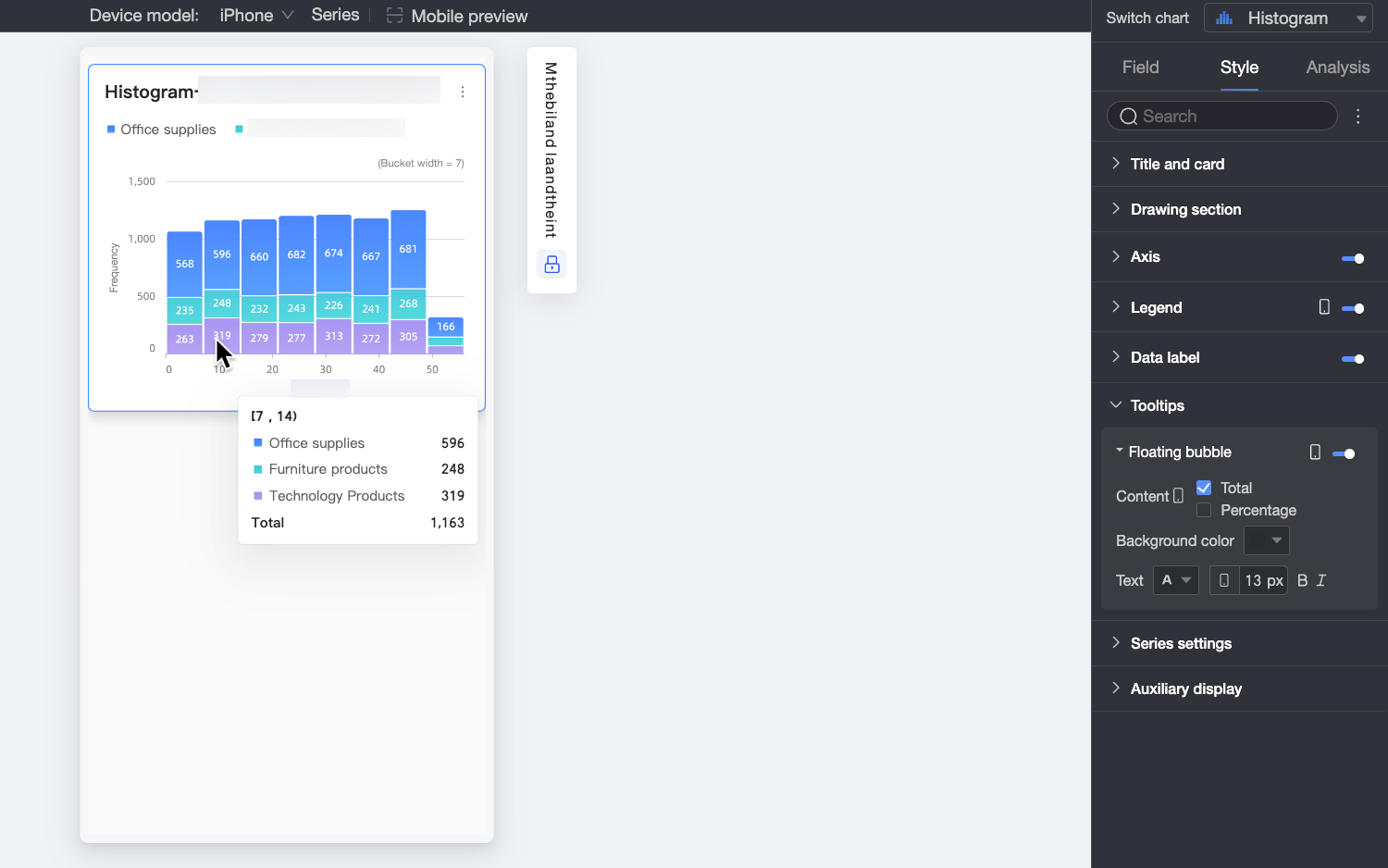Click the 166 bar segment
This screenshot has width=1388, height=868.
point(446,327)
